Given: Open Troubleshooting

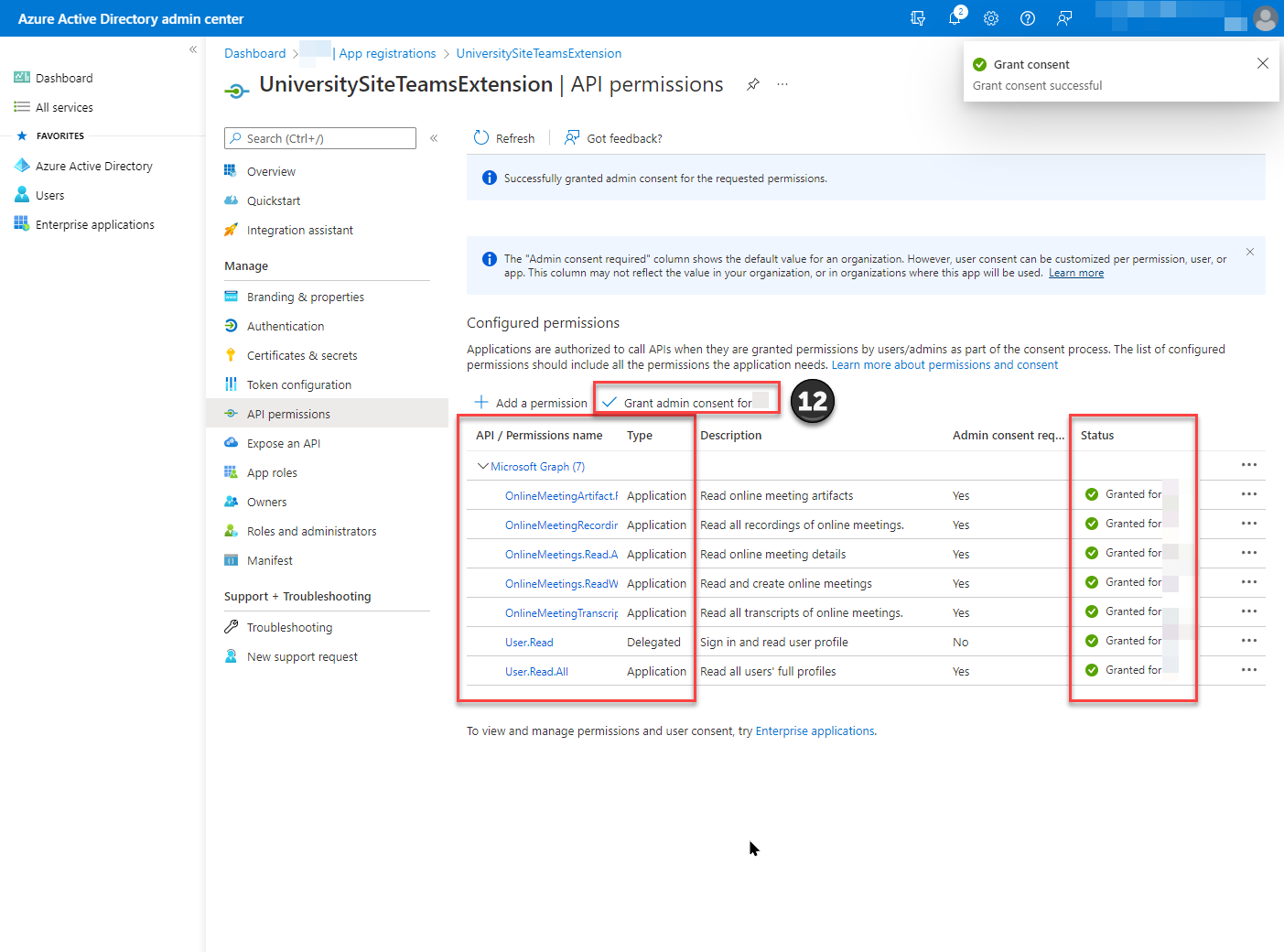Looking at the screenshot, I should coord(289,627).
